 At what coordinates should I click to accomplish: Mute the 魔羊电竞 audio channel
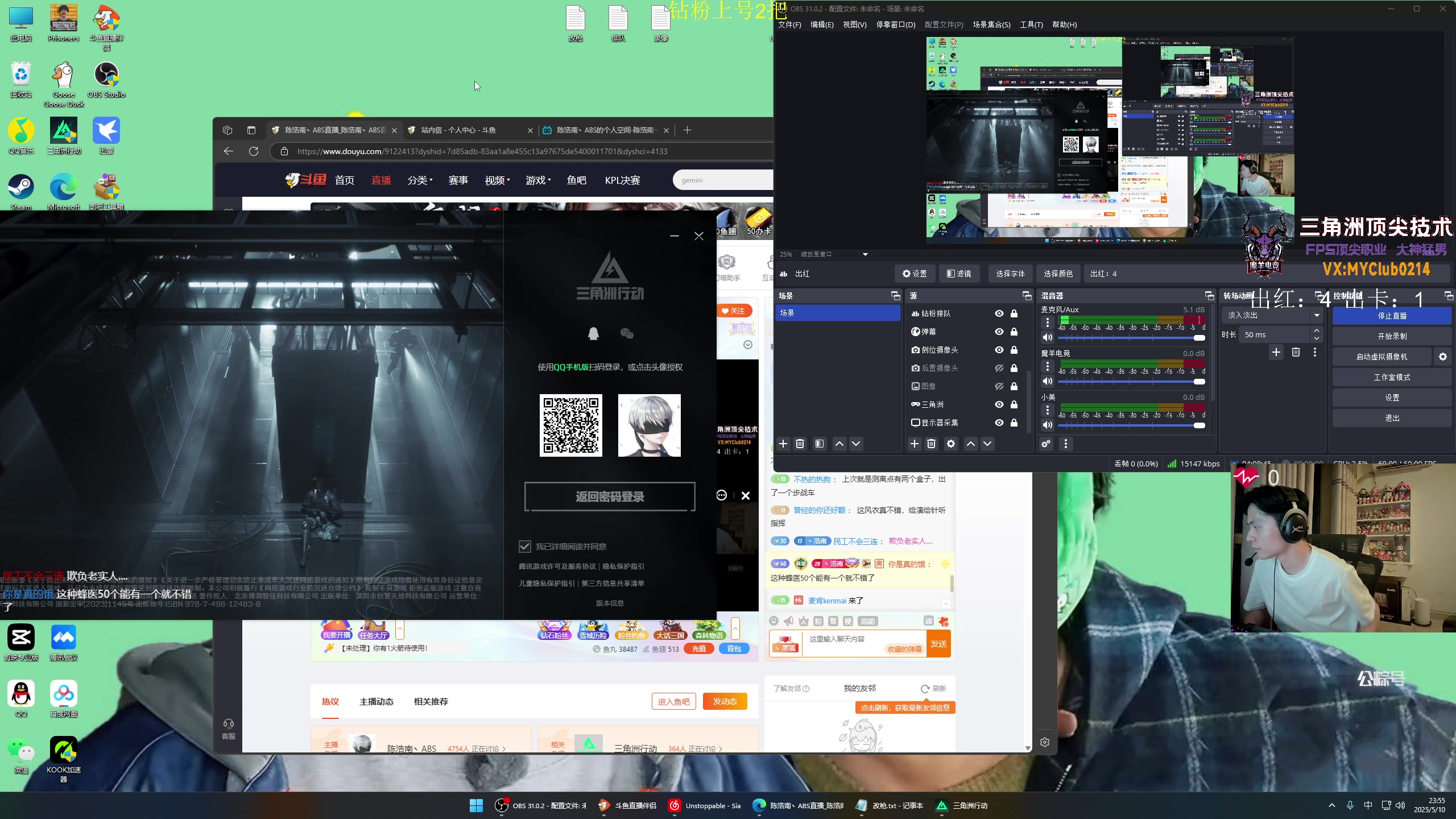pos(1048,381)
